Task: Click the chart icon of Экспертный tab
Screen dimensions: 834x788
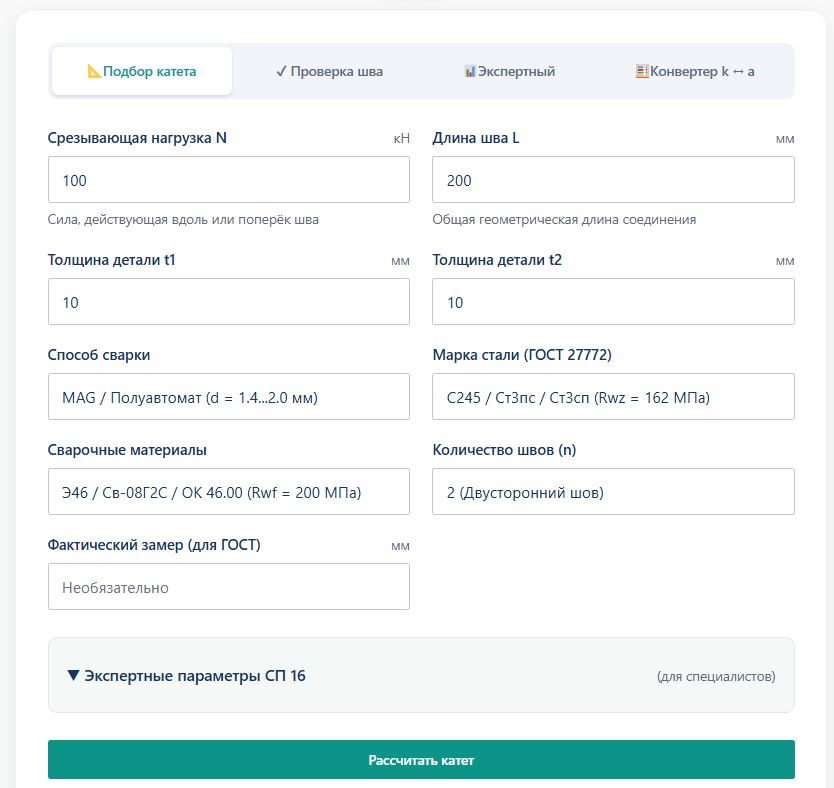Action: (470, 71)
